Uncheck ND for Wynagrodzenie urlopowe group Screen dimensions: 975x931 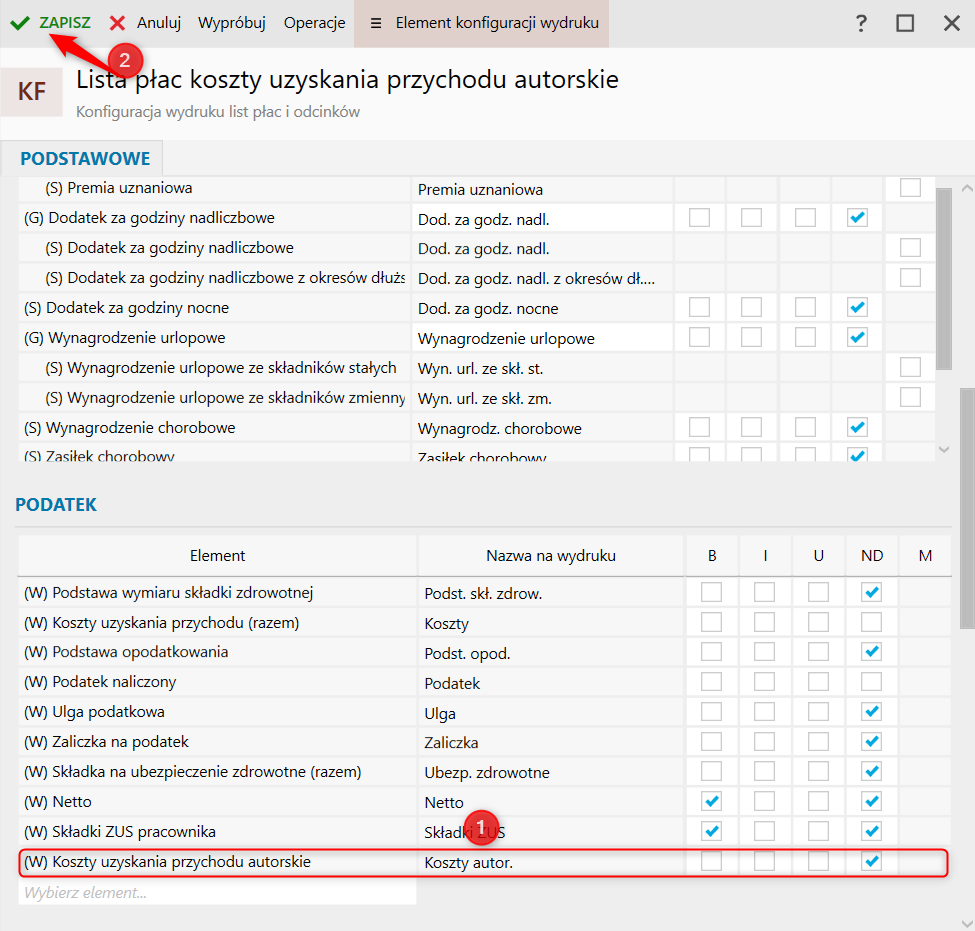[x=857, y=337]
